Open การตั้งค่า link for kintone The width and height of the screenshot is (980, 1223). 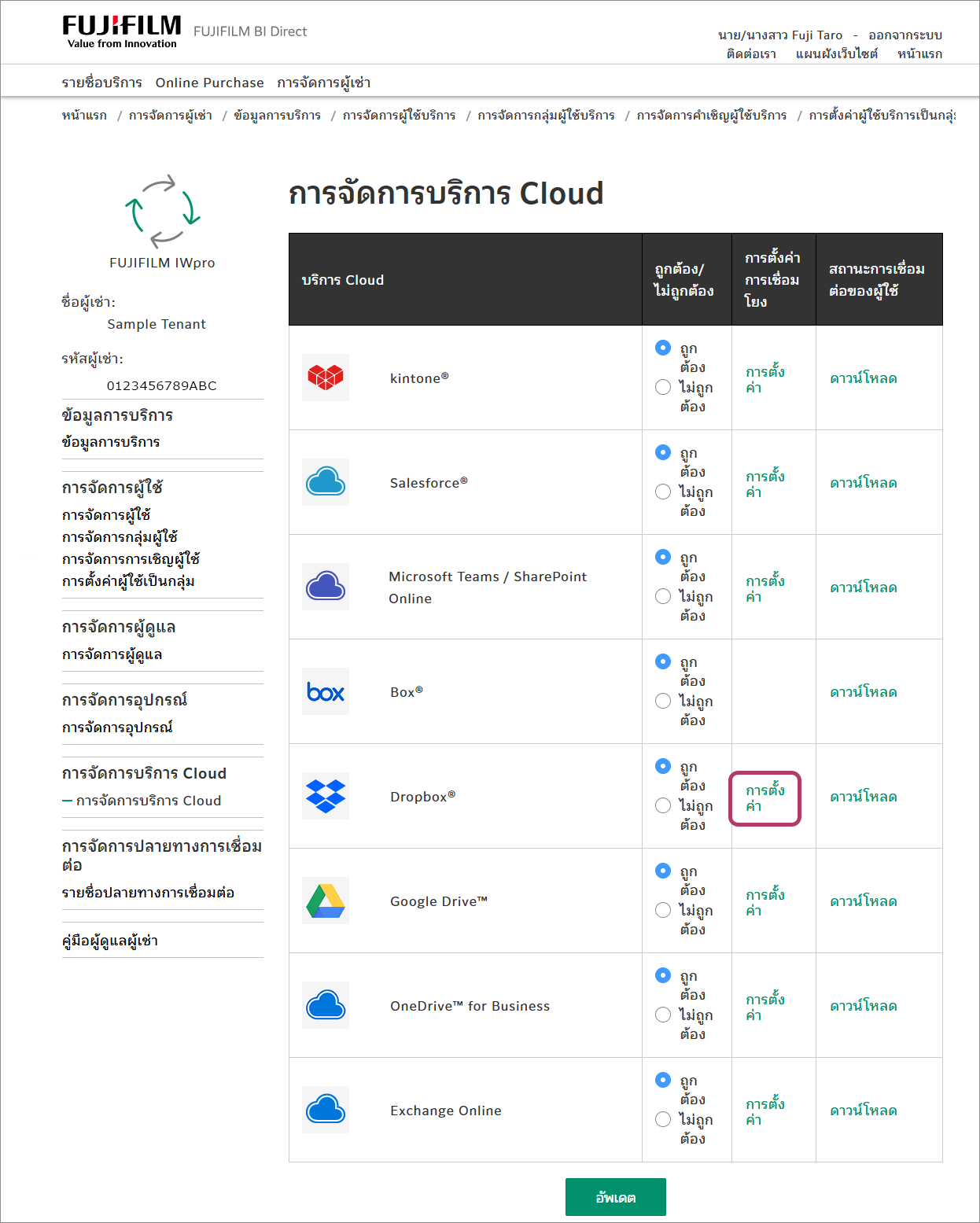pos(765,379)
